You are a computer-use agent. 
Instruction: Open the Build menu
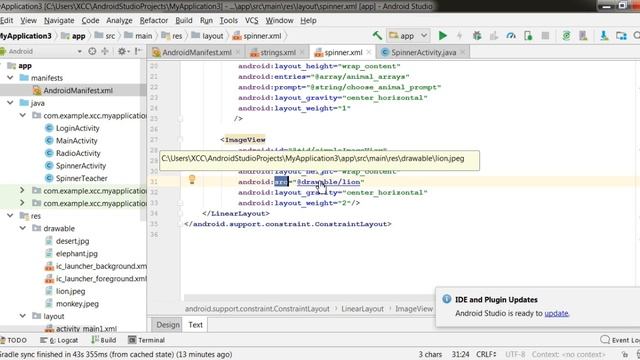point(184,20)
